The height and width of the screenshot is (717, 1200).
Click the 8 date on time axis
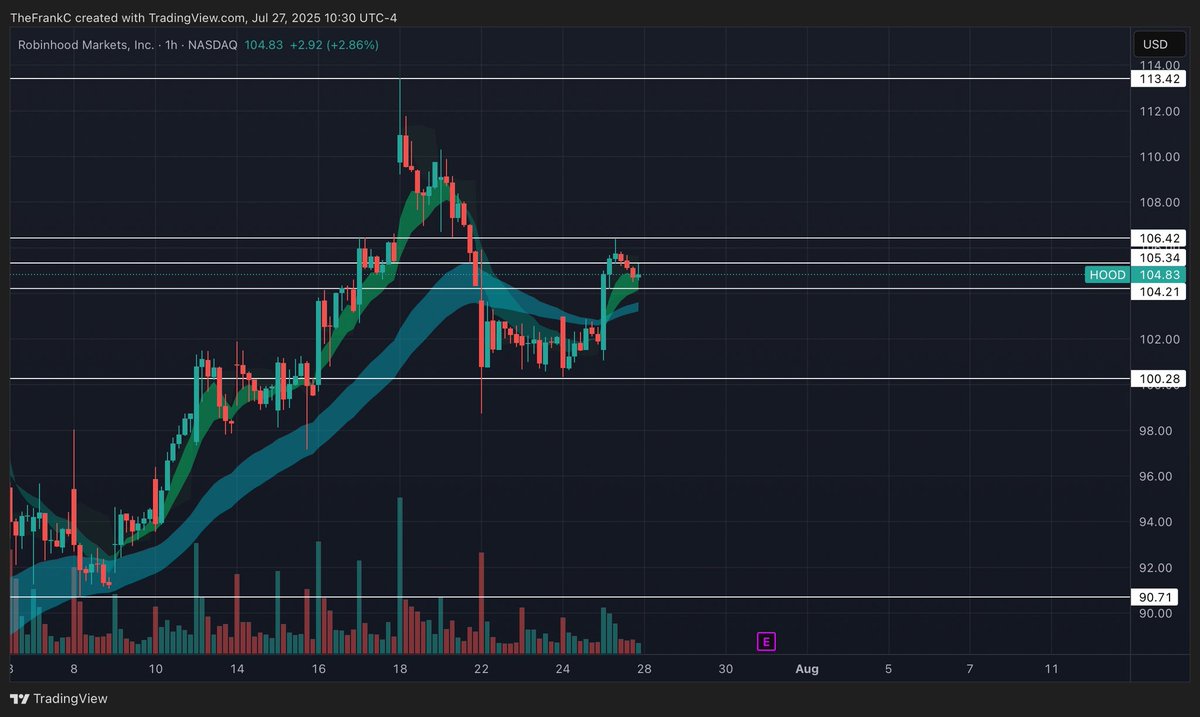74,668
